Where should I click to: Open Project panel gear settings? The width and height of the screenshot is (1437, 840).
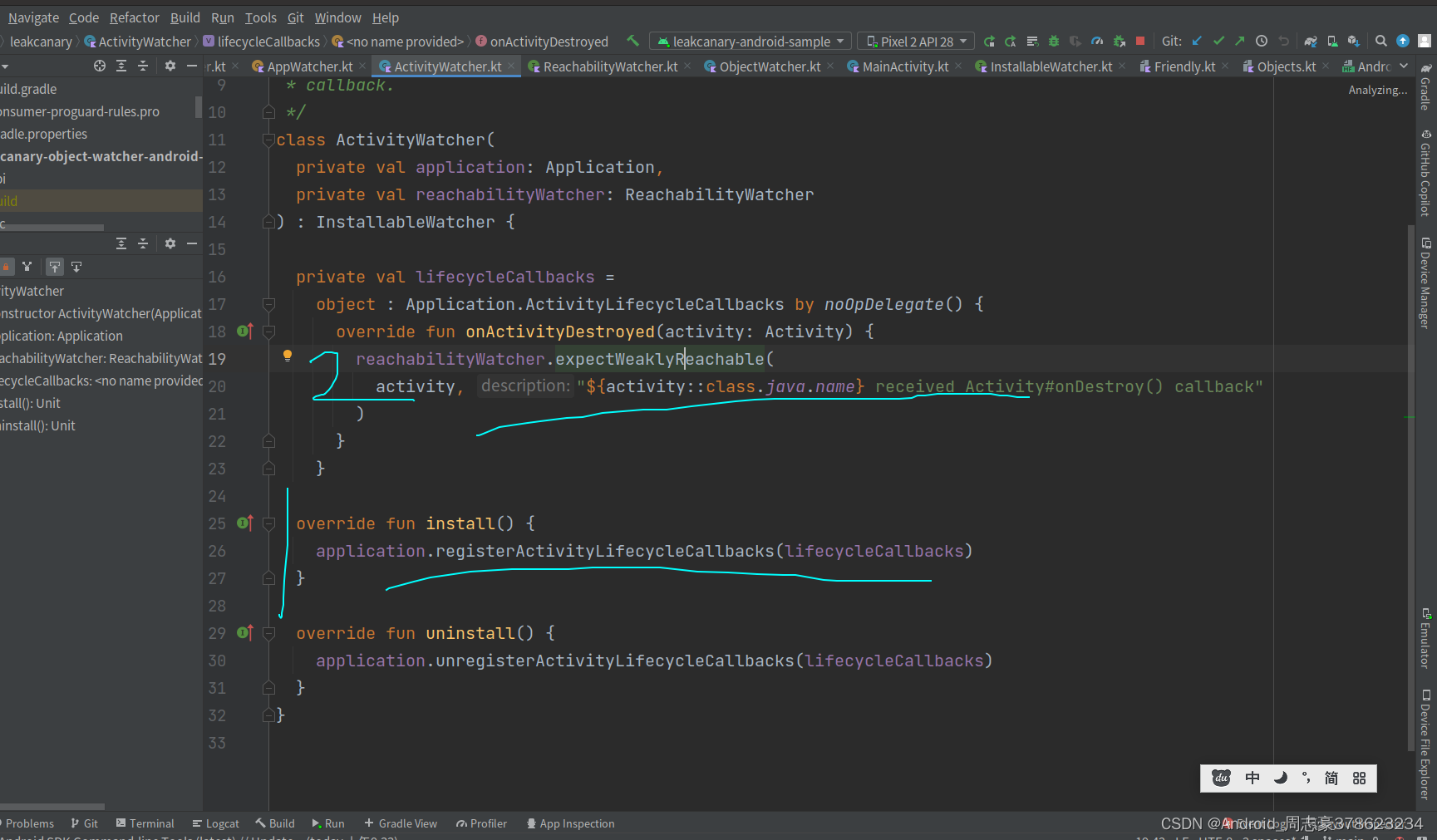170,66
